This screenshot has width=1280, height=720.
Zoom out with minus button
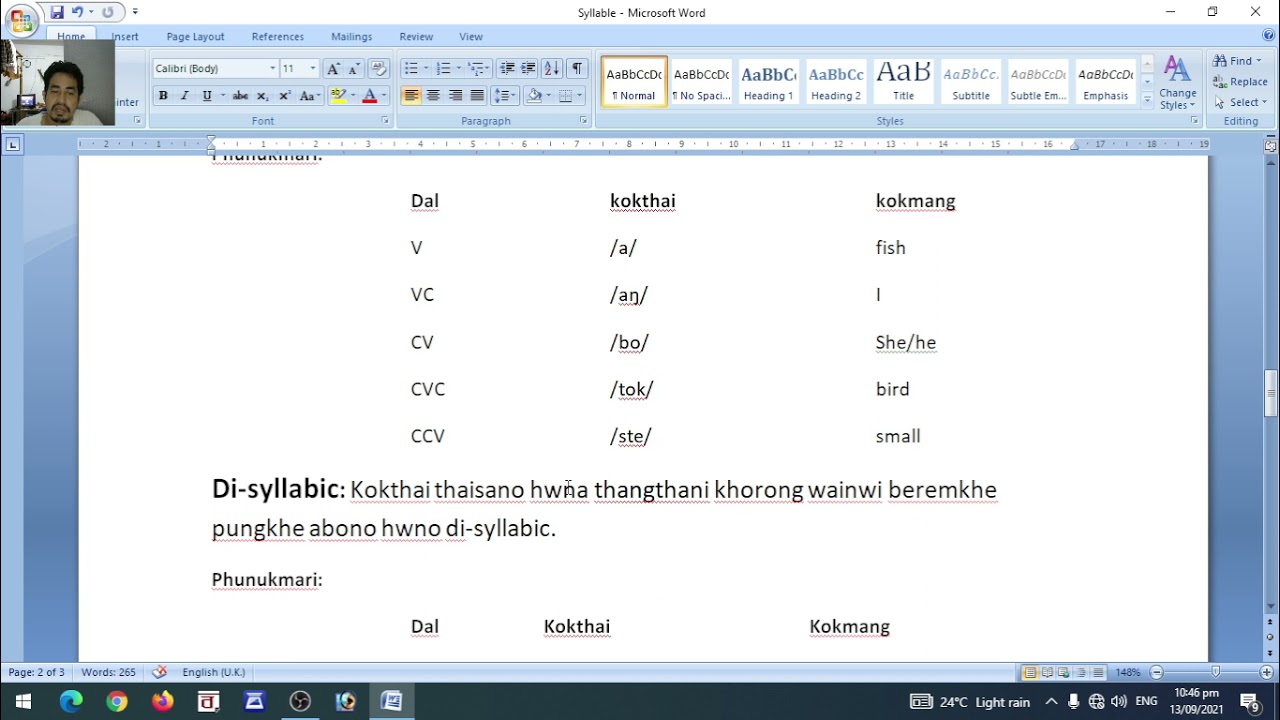tap(1157, 673)
